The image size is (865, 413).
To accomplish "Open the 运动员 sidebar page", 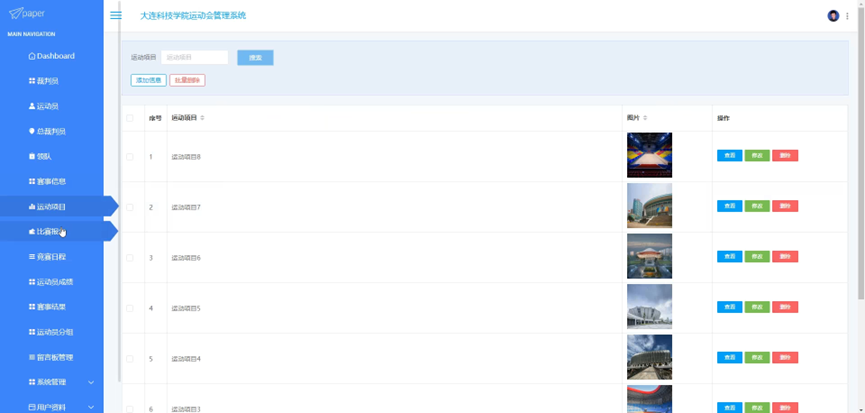I will tap(44, 106).
